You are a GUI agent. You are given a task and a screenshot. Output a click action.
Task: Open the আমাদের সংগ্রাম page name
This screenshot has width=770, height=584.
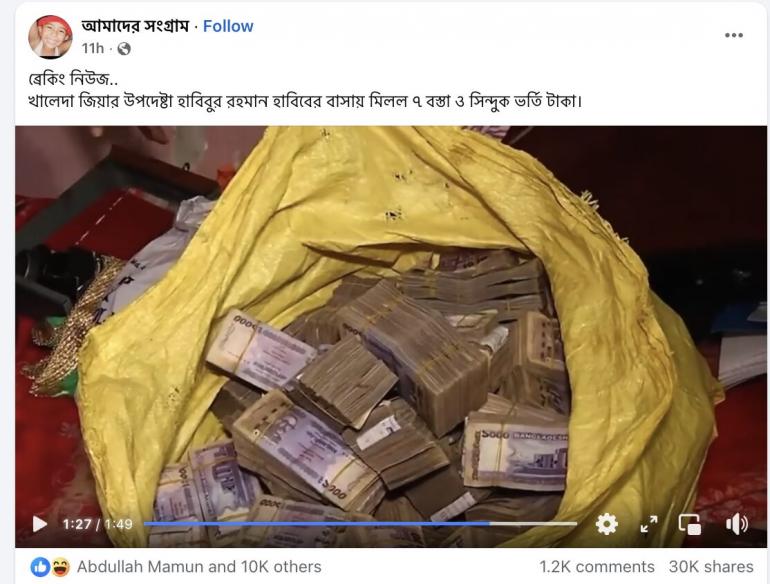click(135, 26)
